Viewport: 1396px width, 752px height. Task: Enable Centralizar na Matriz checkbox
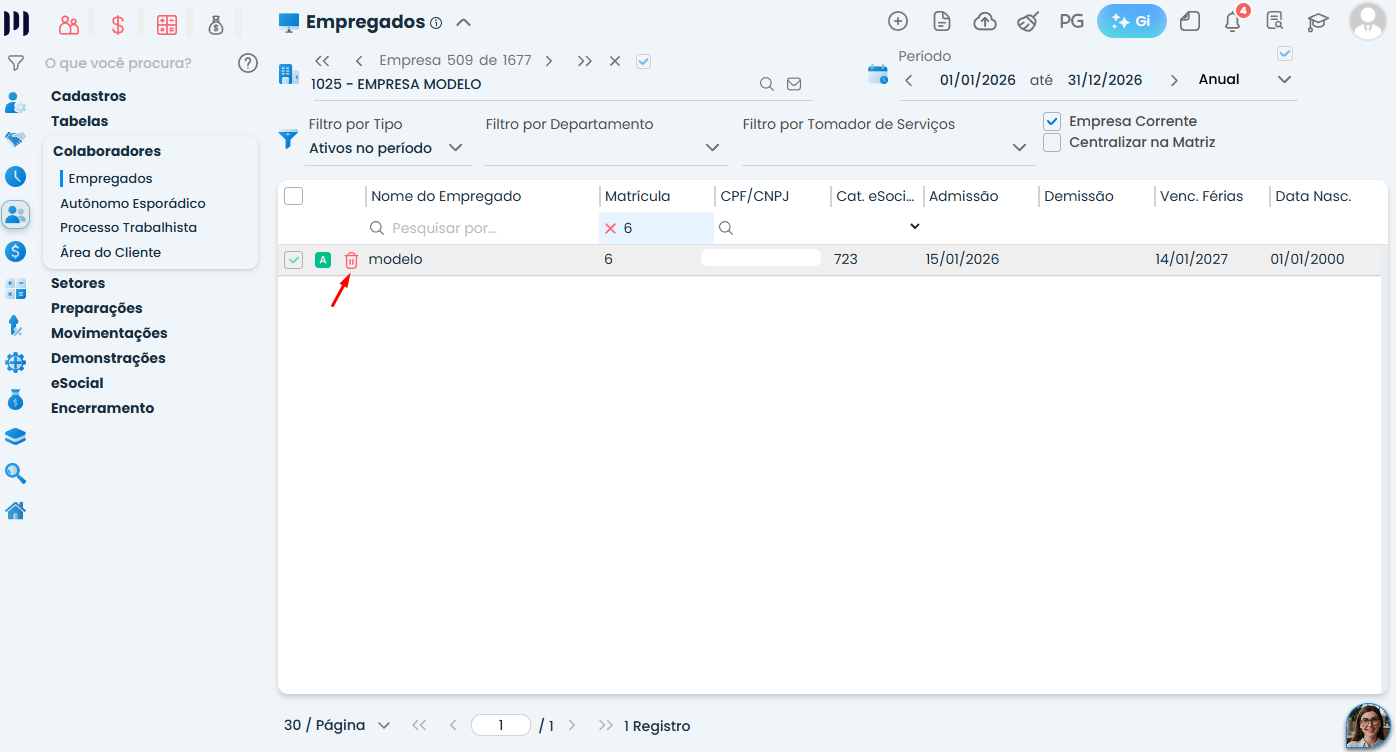click(1052, 142)
